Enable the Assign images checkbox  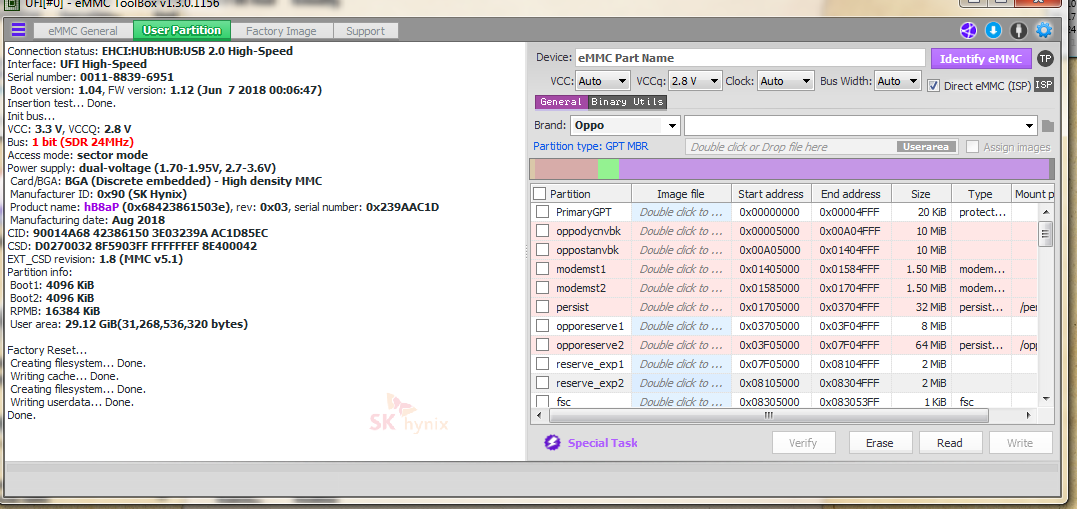point(972,146)
